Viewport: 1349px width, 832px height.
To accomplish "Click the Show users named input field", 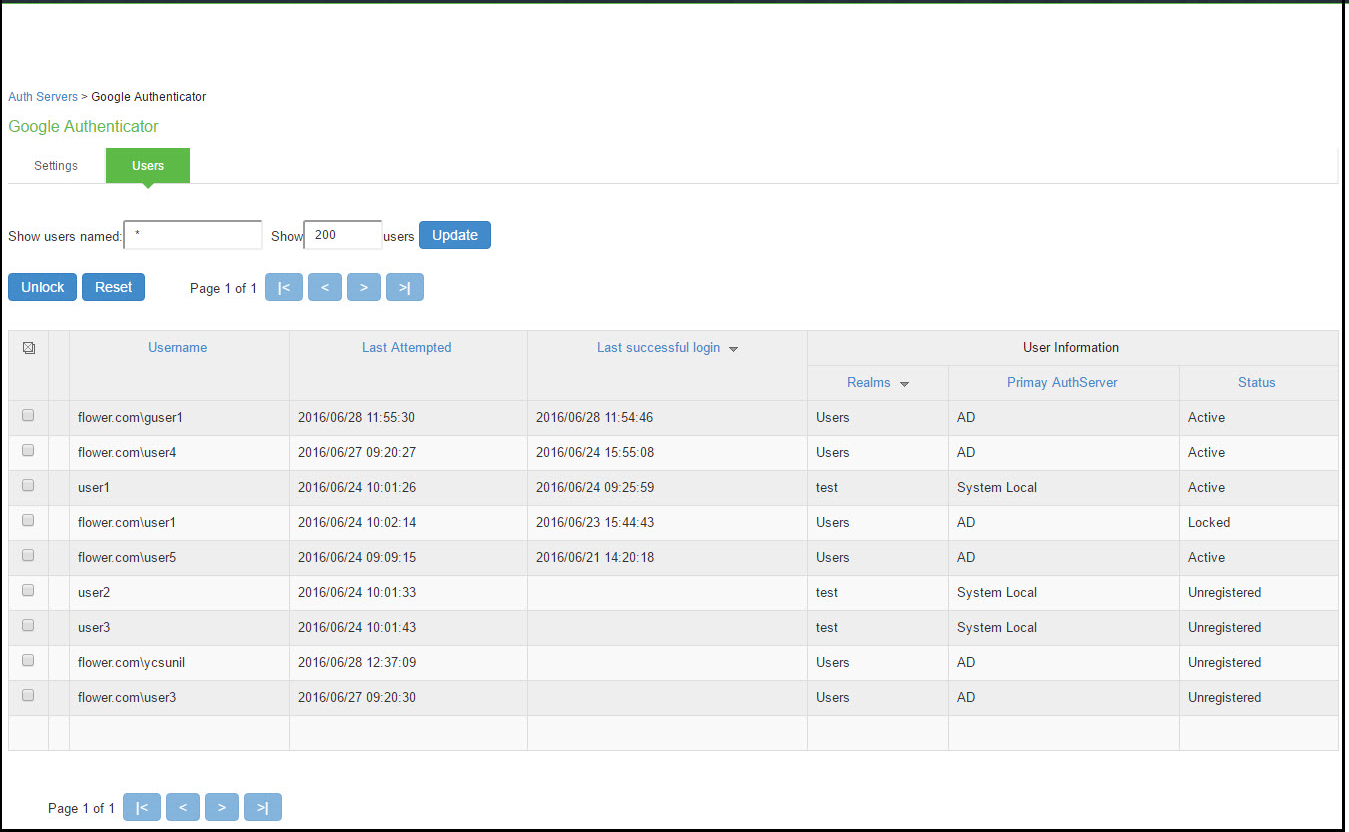I will [193, 235].
